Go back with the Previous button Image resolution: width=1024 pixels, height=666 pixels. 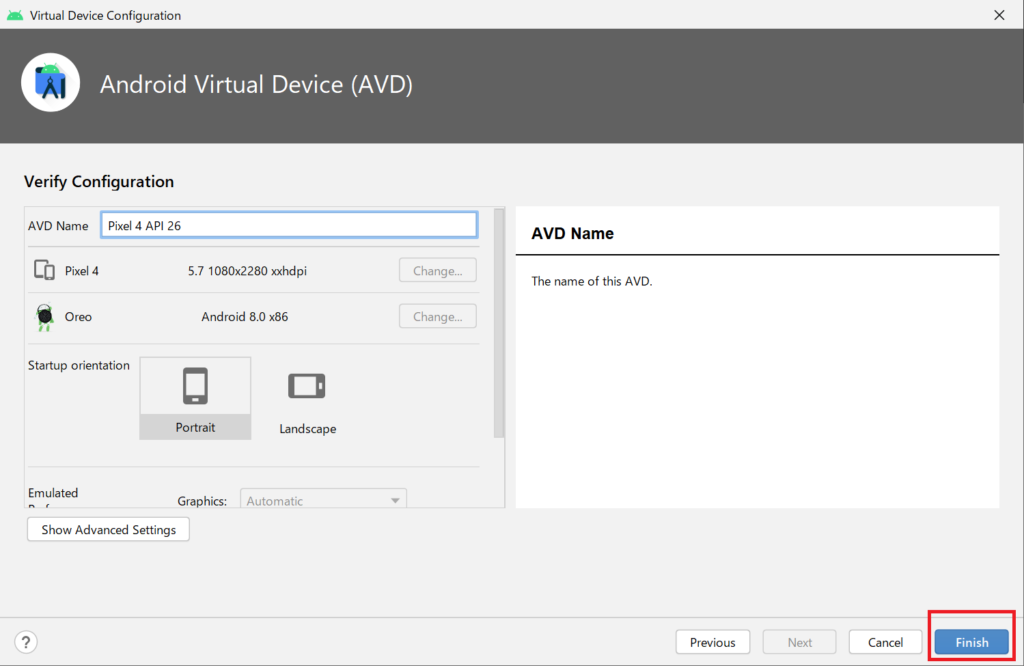point(712,642)
